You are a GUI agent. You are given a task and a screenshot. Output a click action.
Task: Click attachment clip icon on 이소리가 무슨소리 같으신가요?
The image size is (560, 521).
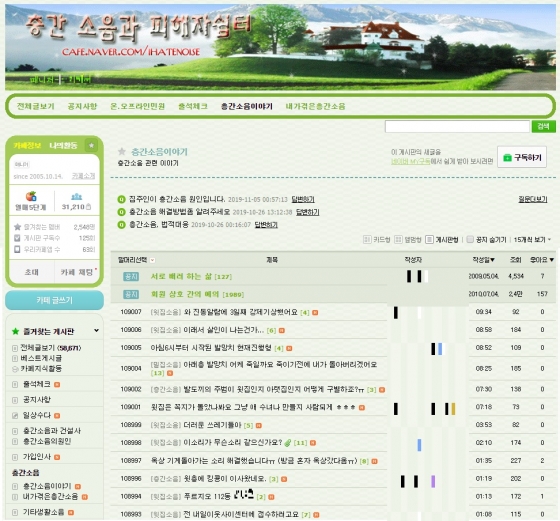[288, 443]
